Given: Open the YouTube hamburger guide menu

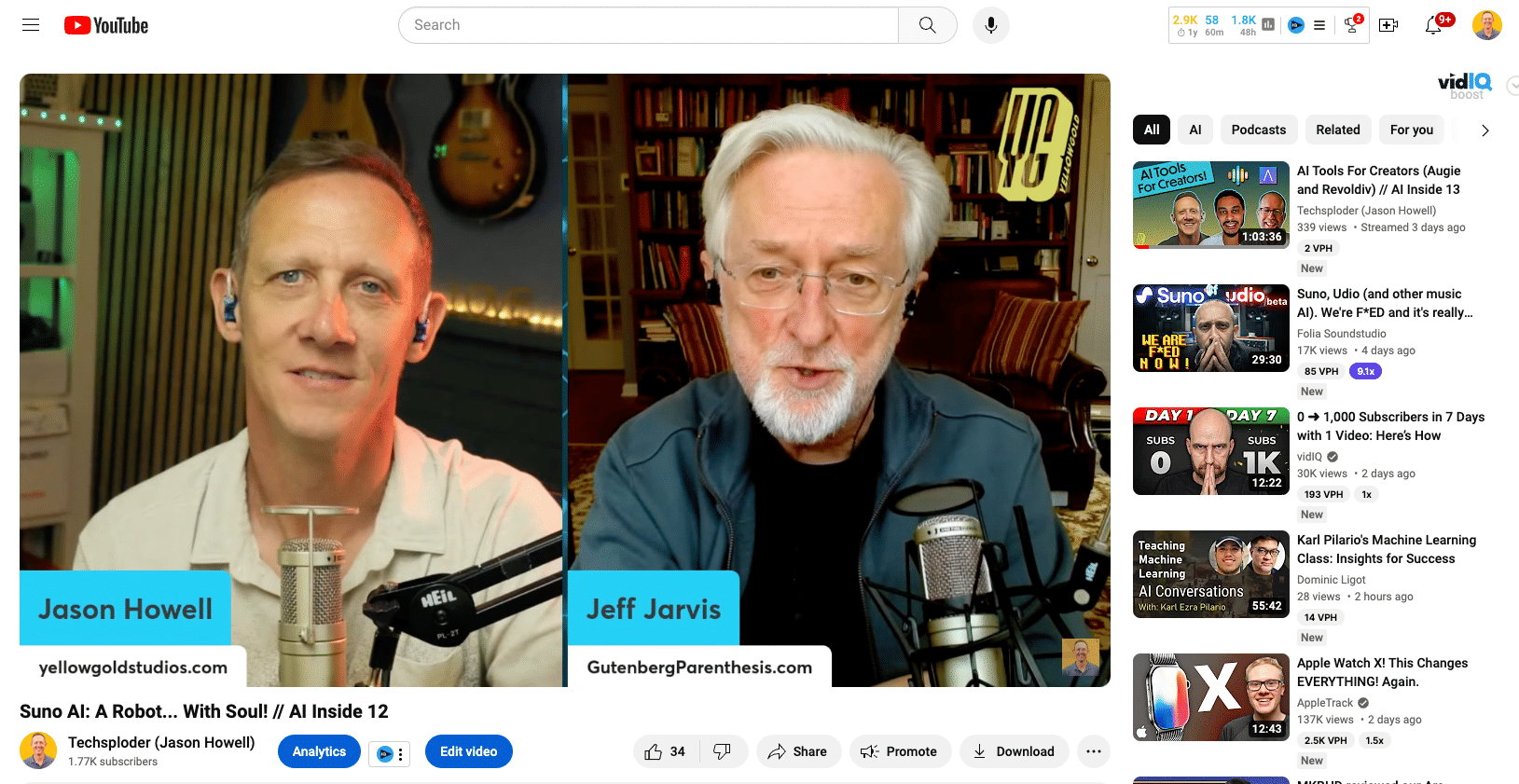Looking at the screenshot, I should 31,25.
